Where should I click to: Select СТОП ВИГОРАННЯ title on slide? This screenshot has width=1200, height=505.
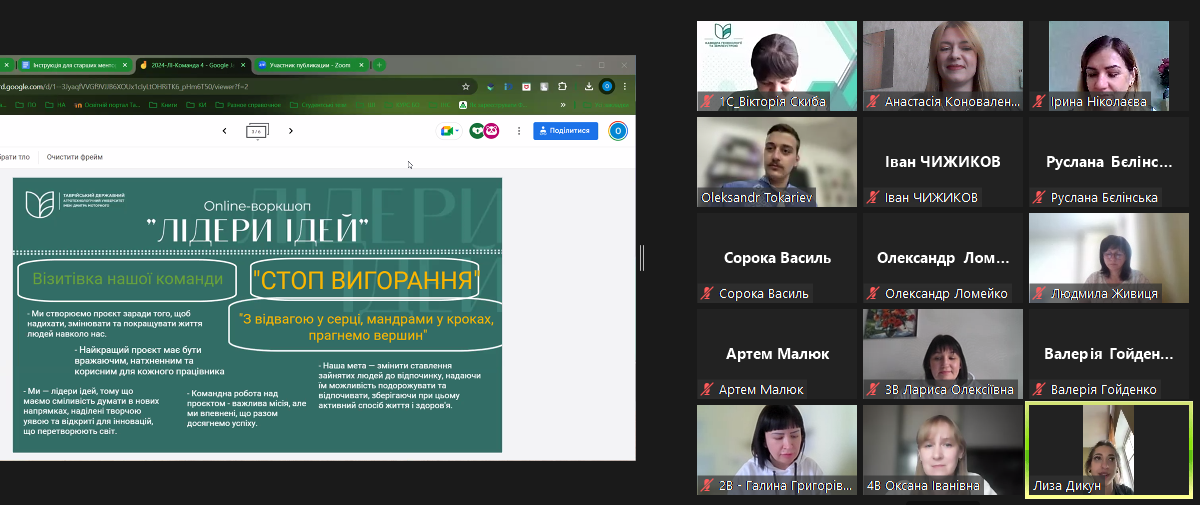click(365, 279)
